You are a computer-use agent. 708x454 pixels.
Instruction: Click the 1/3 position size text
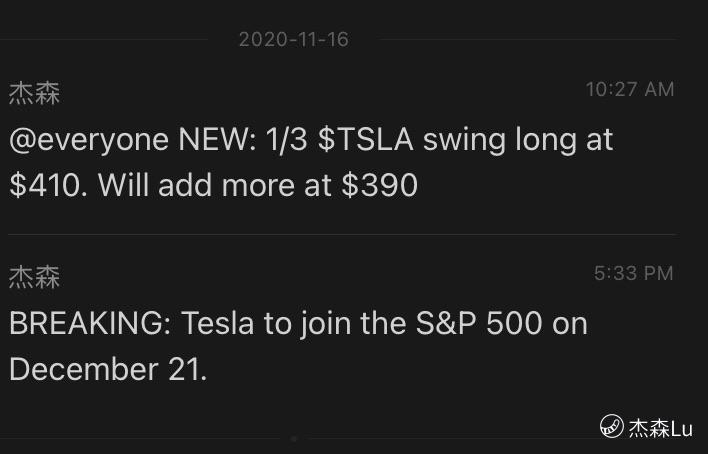pos(287,140)
